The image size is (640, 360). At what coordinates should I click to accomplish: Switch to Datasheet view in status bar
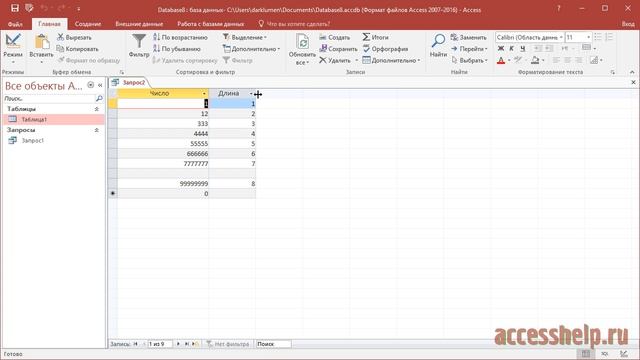click(x=586, y=353)
